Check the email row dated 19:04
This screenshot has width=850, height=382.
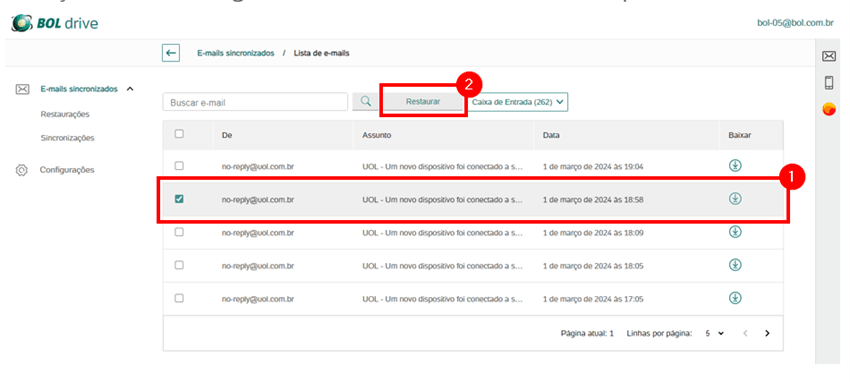tap(179, 166)
